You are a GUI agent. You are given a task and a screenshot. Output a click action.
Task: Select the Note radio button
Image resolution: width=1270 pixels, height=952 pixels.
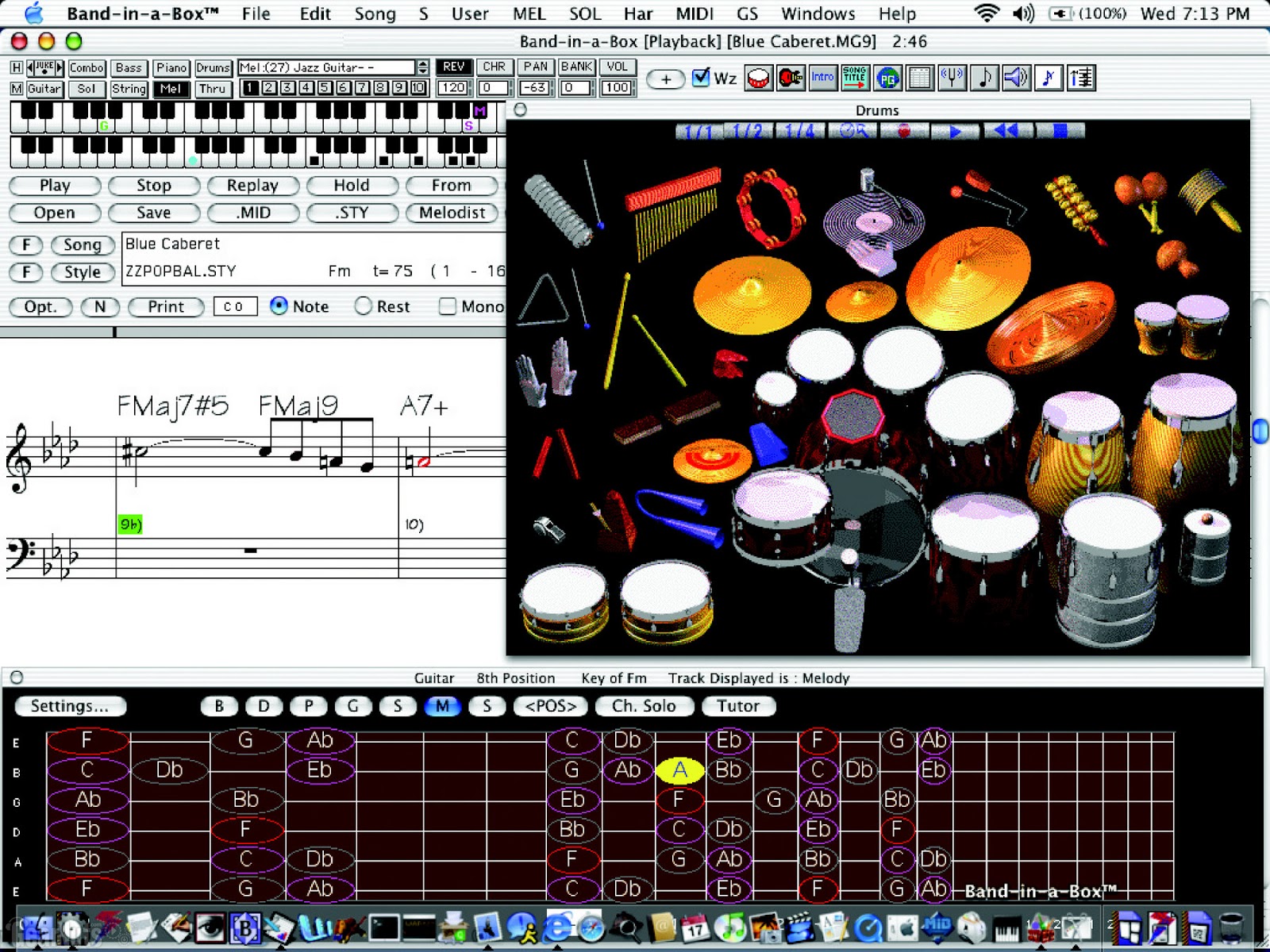pos(279,305)
